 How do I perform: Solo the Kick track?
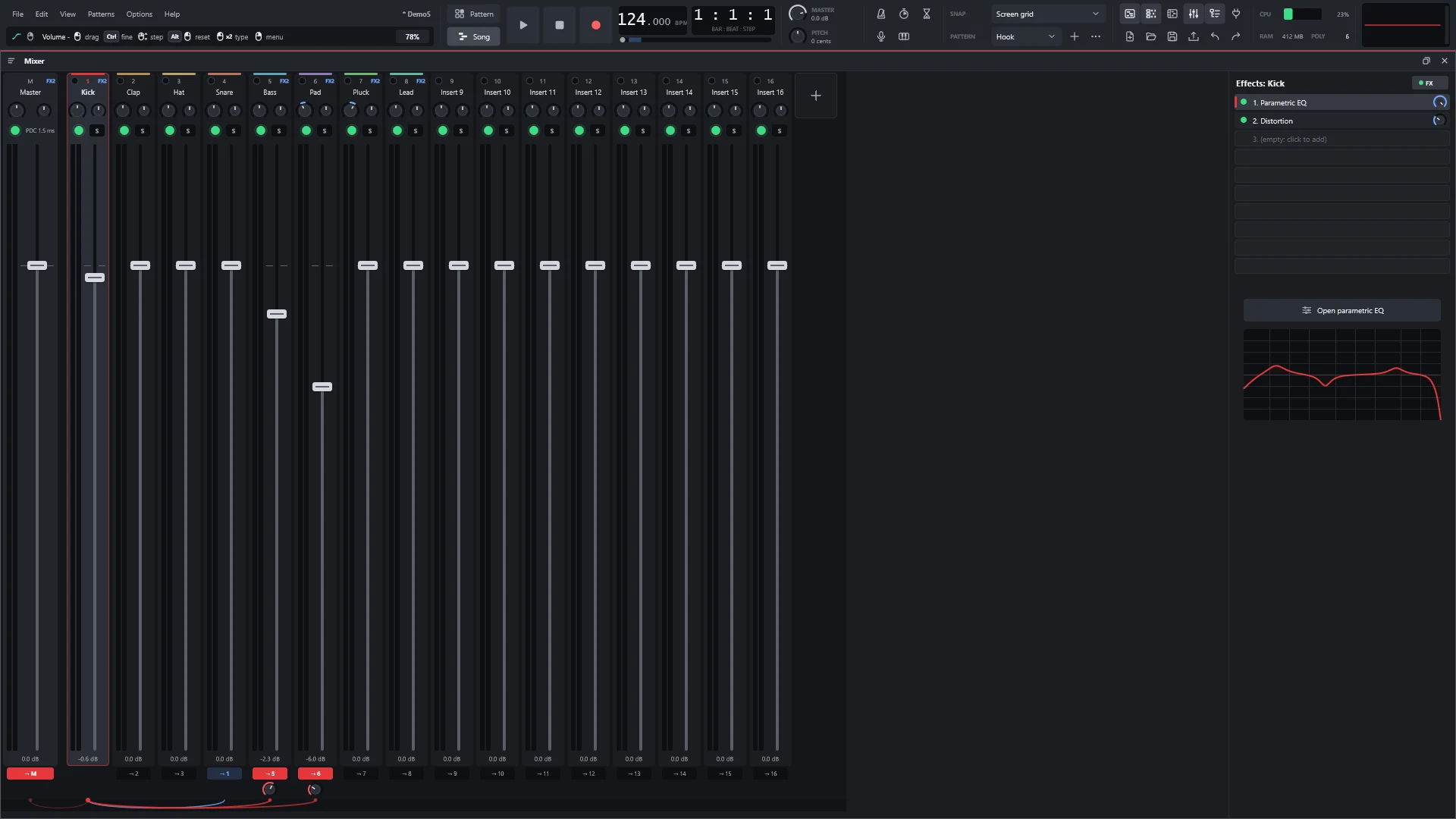coord(97,130)
